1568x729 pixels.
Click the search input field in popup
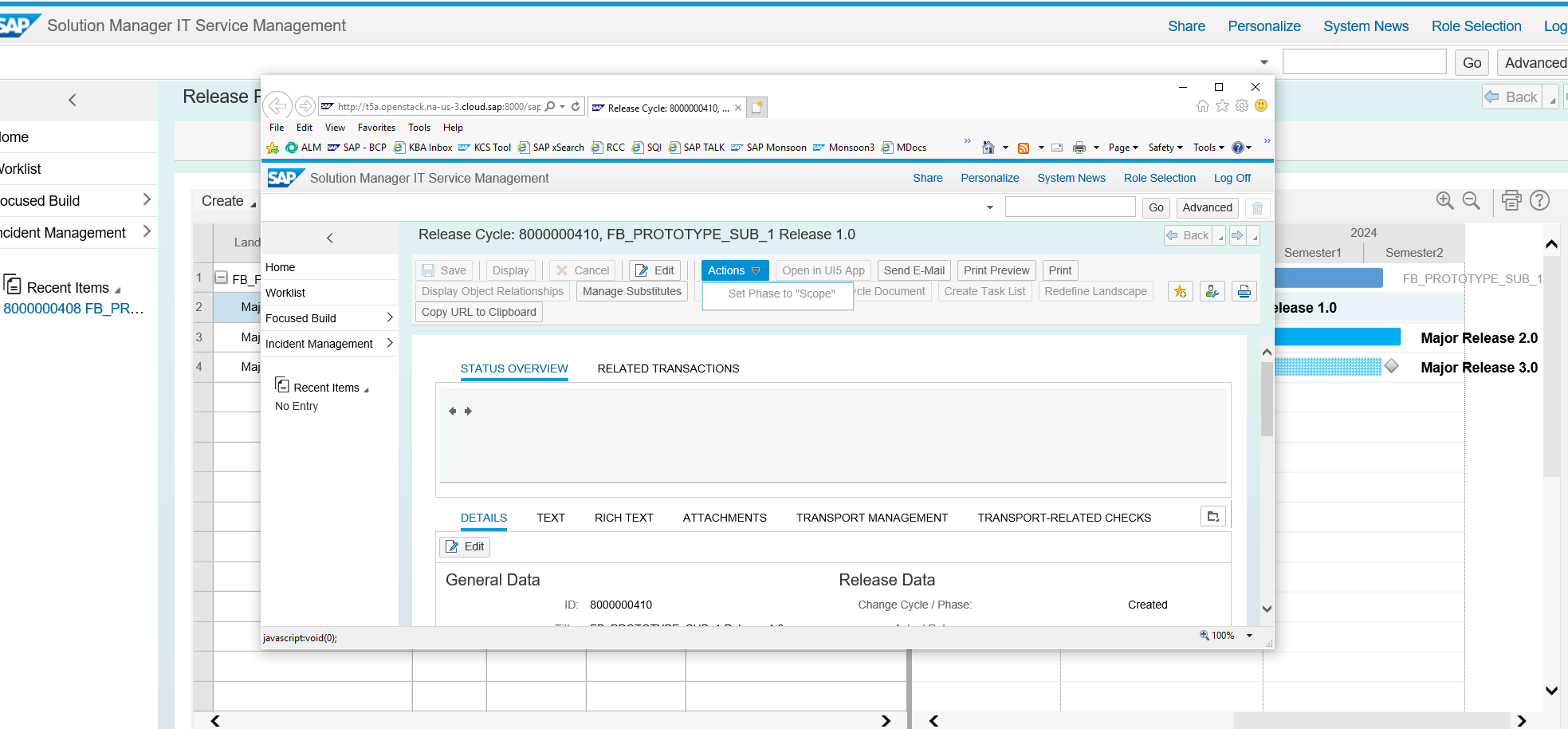point(1070,207)
